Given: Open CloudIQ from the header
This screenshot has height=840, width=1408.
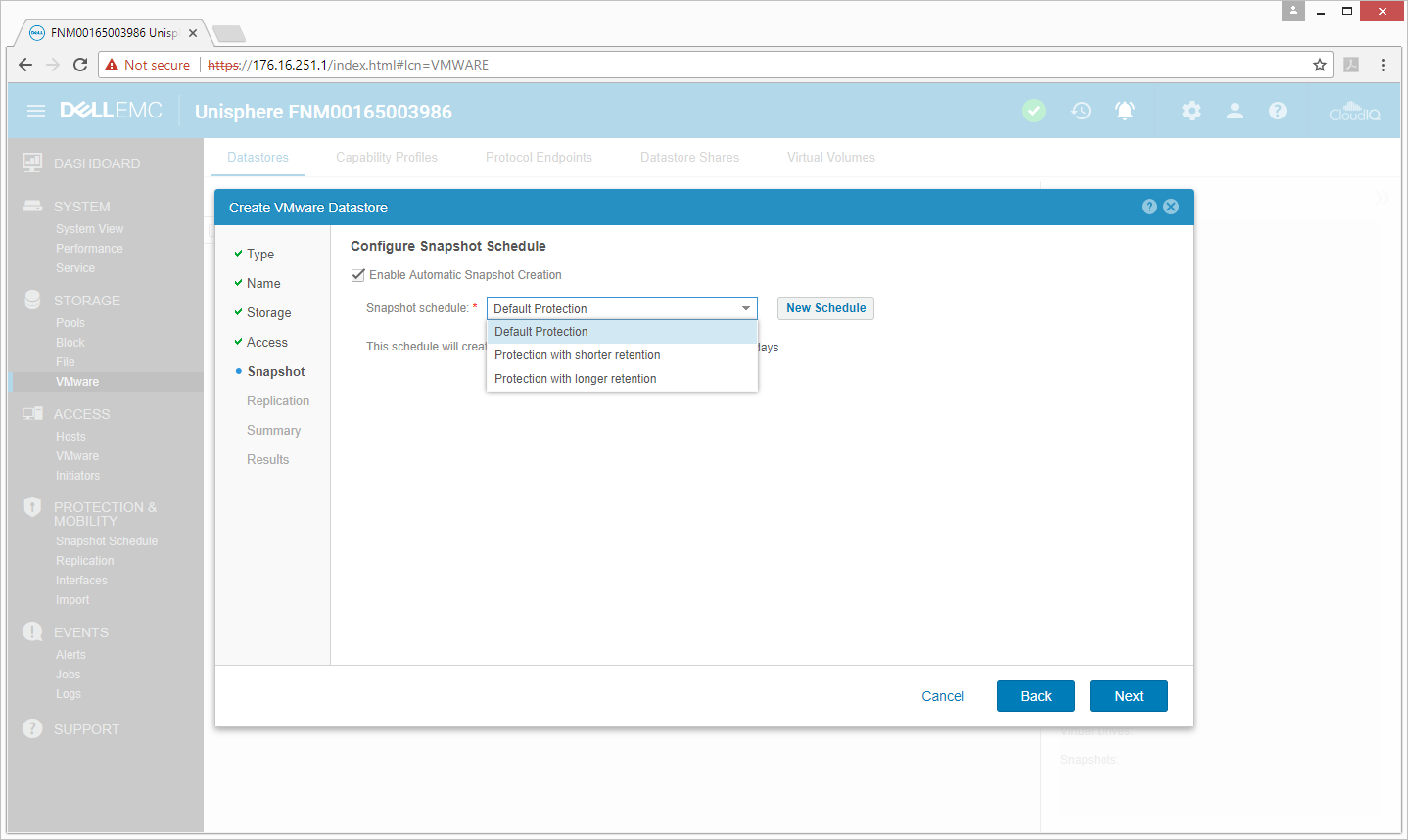Looking at the screenshot, I should point(1354,111).
